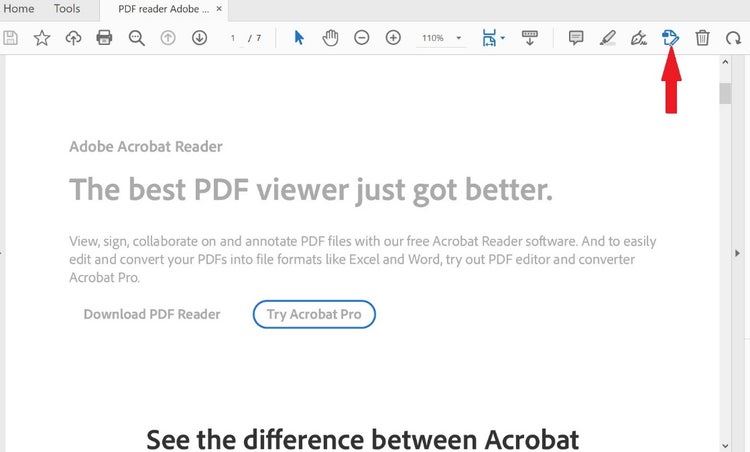The height and width of the screenshot is (452, 750).
Task: Upload the file using the cloud icon
Action: [73, 38]
